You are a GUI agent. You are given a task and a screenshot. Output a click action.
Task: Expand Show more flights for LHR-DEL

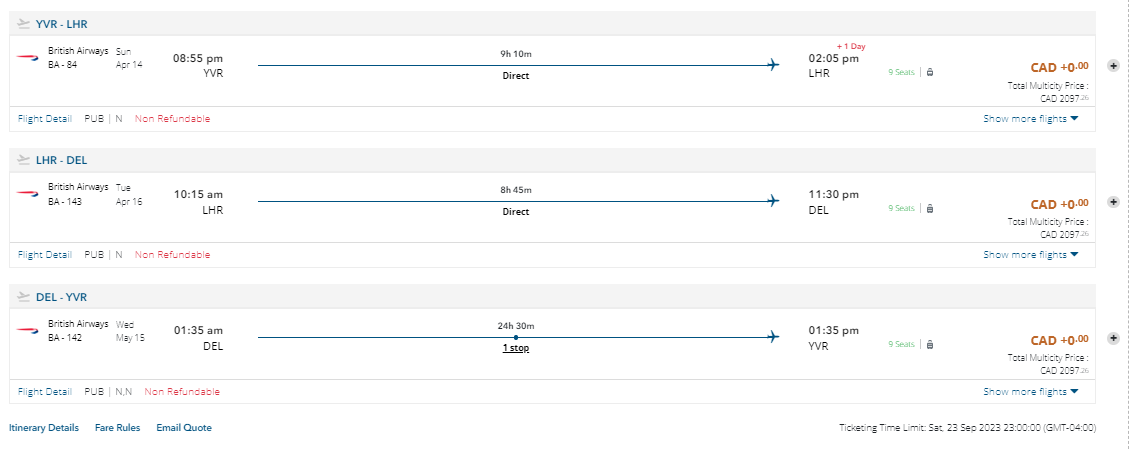coord(1030,254)
